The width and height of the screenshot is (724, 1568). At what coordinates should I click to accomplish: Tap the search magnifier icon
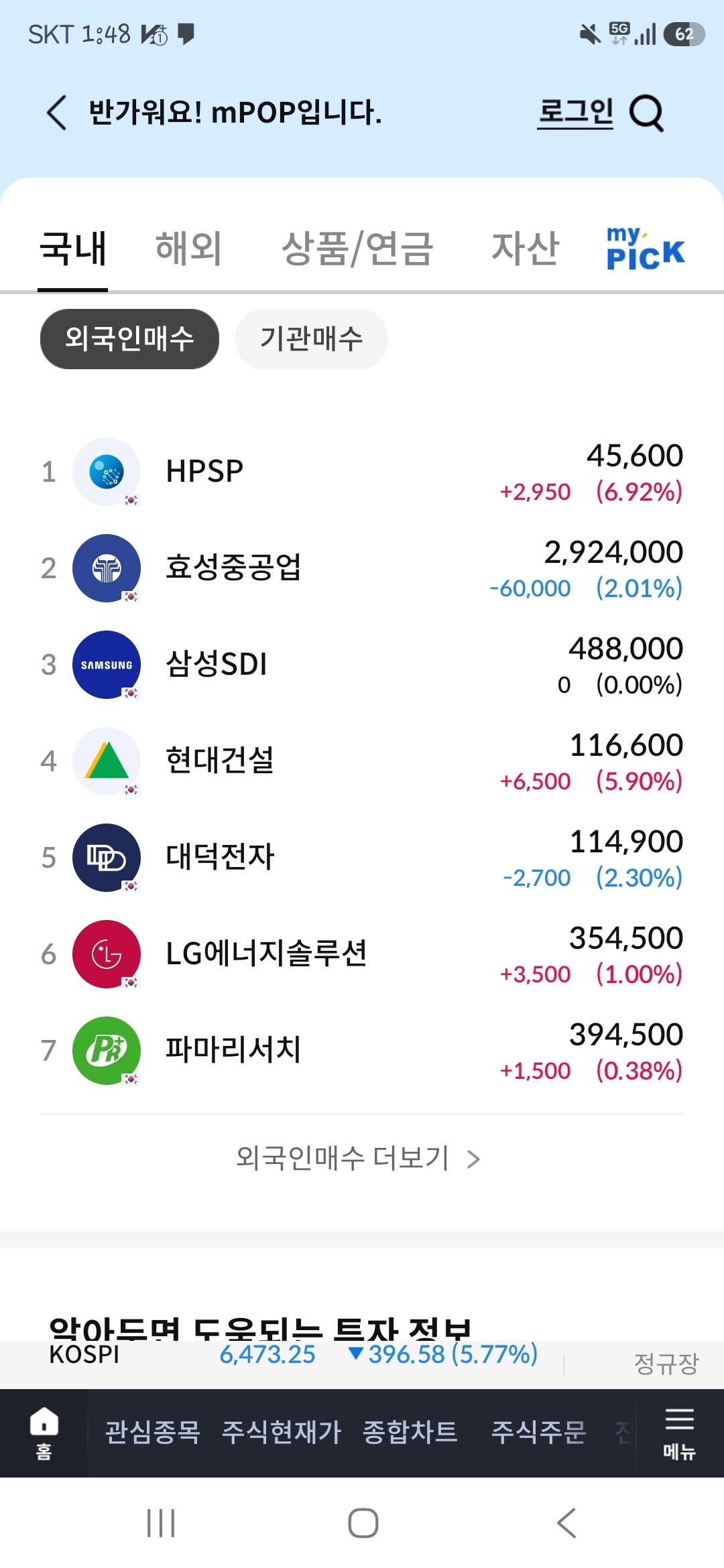pos(646,113)
